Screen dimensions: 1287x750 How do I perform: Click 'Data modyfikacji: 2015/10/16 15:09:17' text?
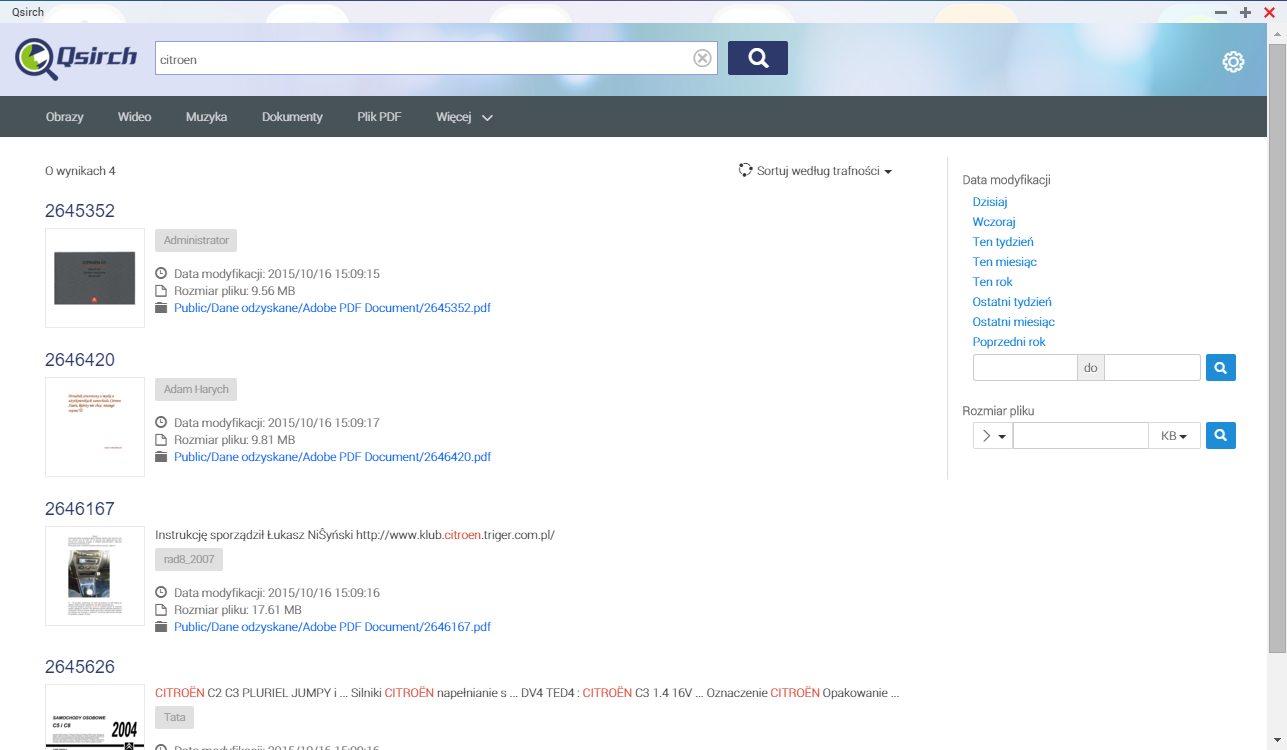[277, 423]
